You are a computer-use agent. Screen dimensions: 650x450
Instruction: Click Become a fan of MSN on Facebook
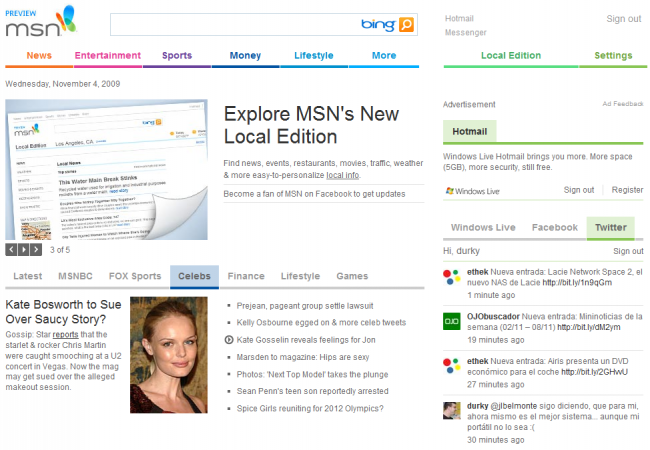(x=314, y=194)
